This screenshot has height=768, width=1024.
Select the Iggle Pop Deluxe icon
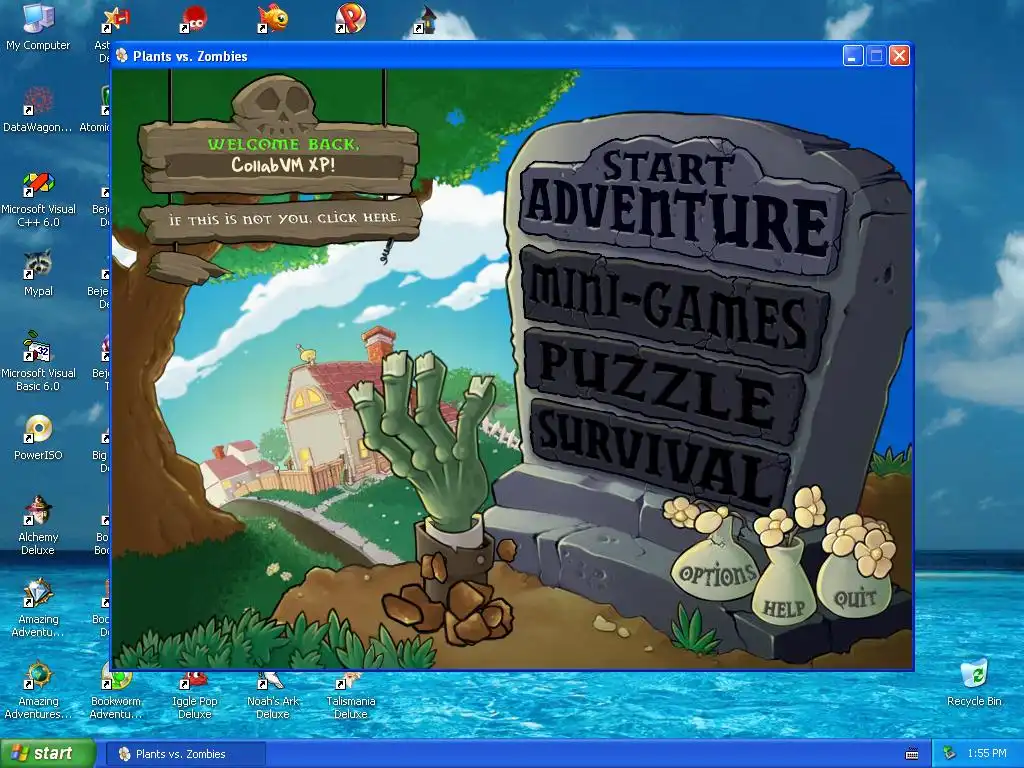195,696
